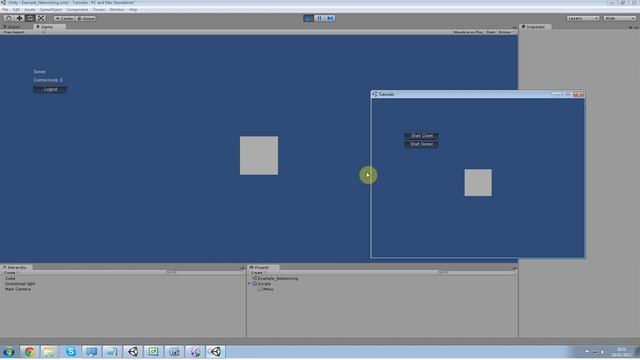Select the Hierarchy tab

[16, 267]
